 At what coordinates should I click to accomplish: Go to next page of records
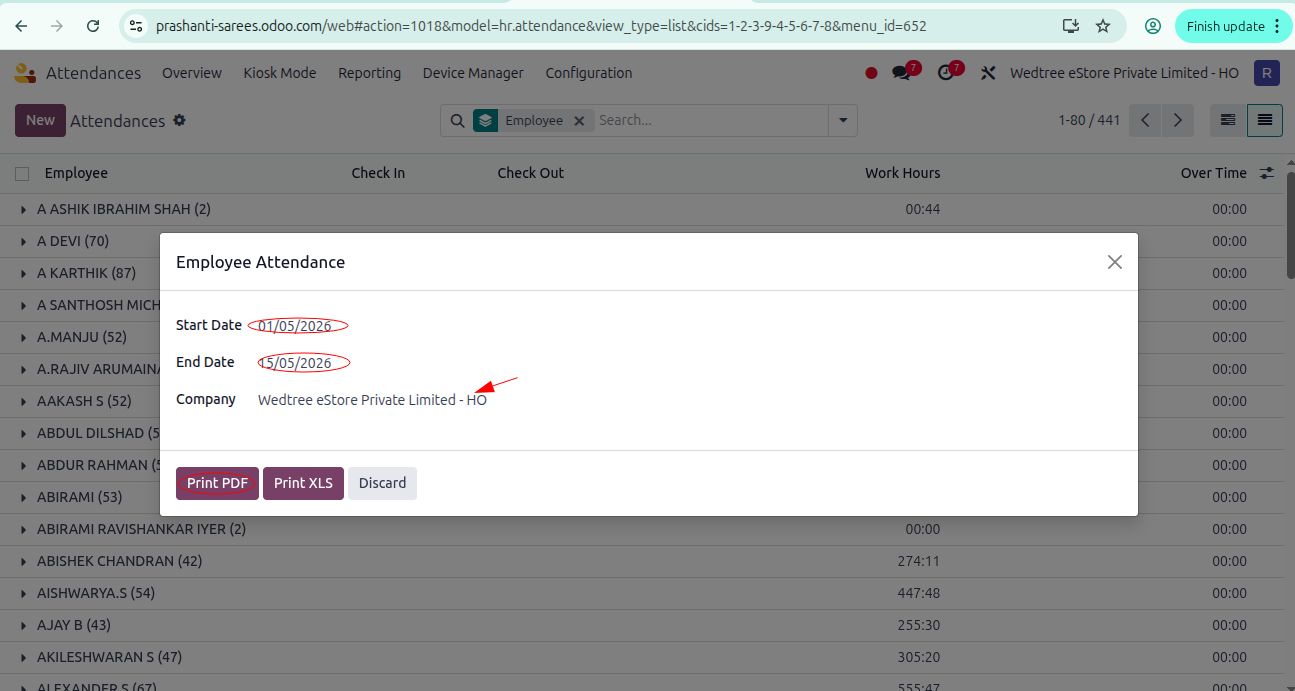click(1178, 120)
